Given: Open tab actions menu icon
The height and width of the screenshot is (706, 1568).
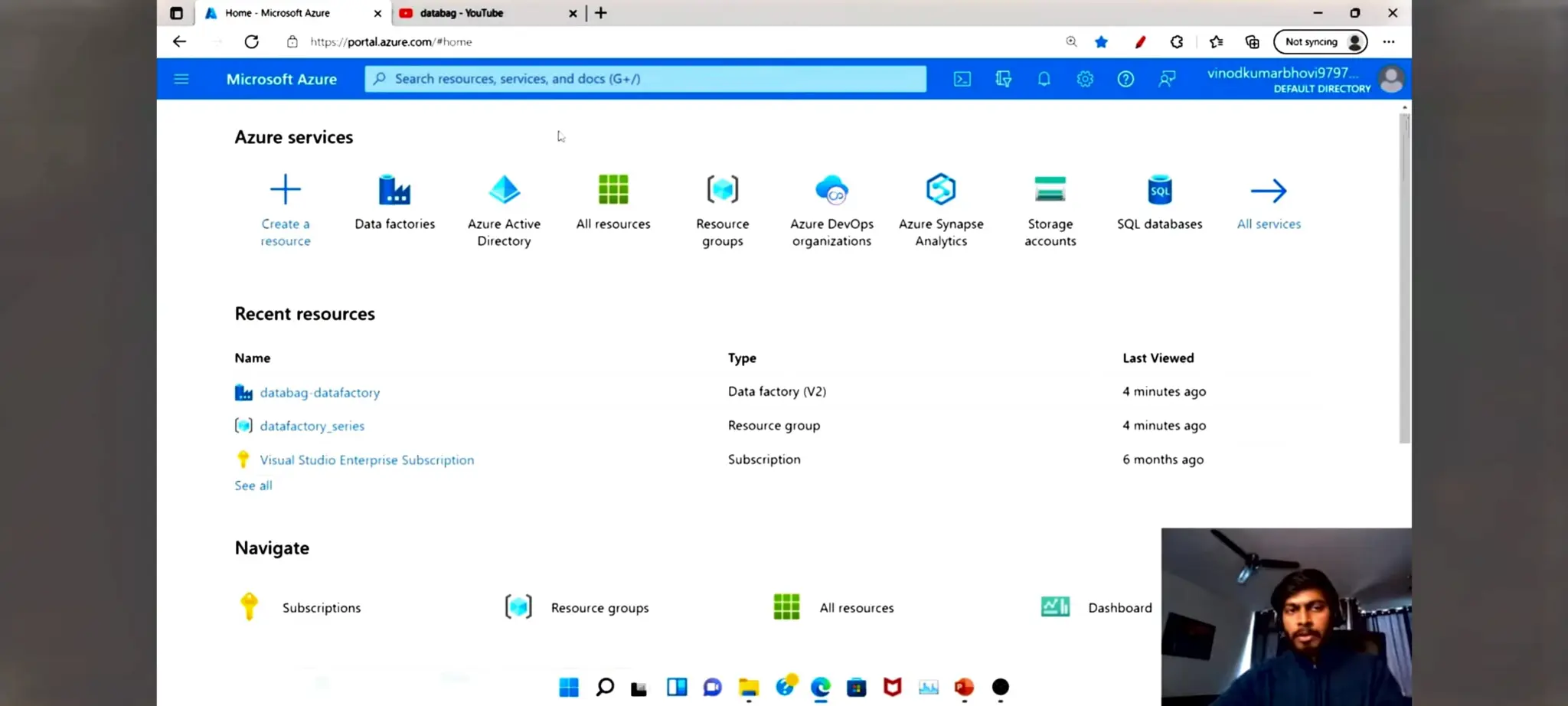Looking at the screenshot, I should click(x=176, y=13).
